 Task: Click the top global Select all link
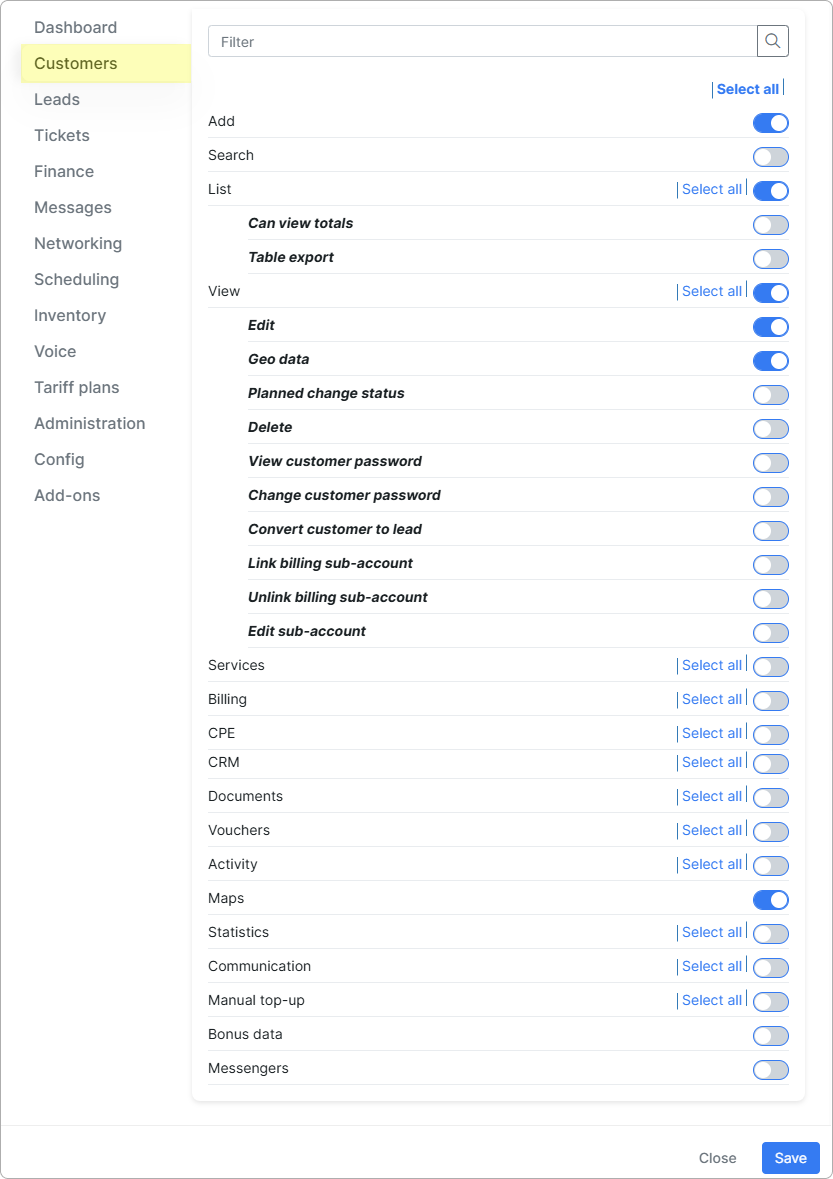(747, 89)
